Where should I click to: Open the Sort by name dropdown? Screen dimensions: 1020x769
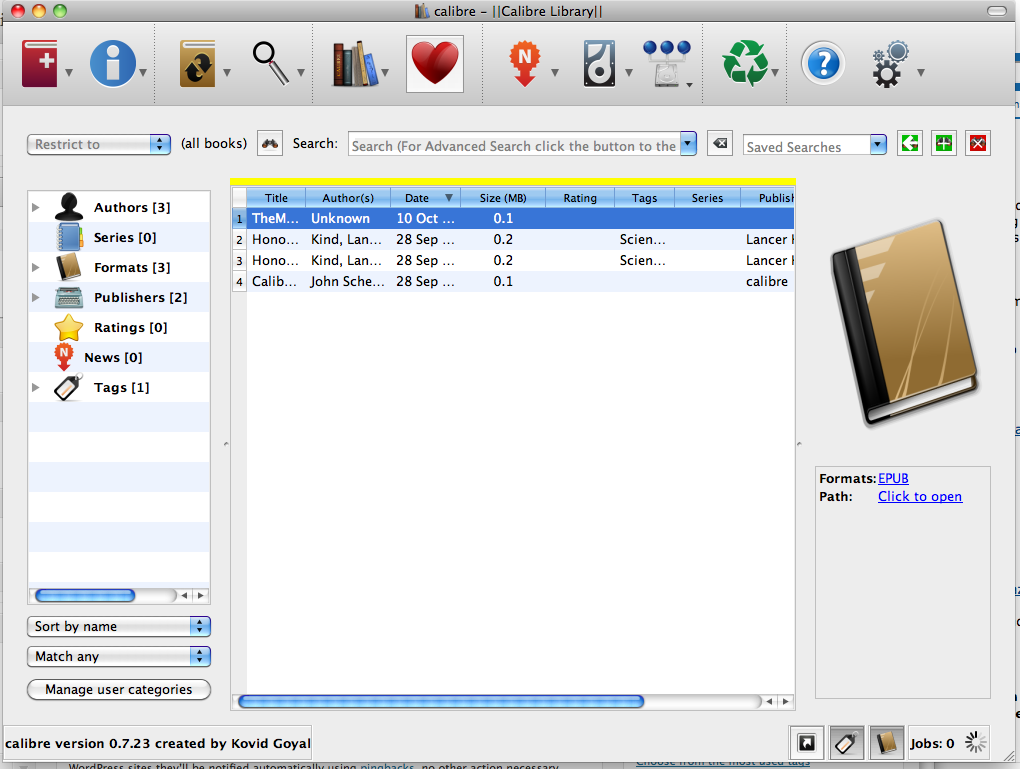tap(119, 627)
